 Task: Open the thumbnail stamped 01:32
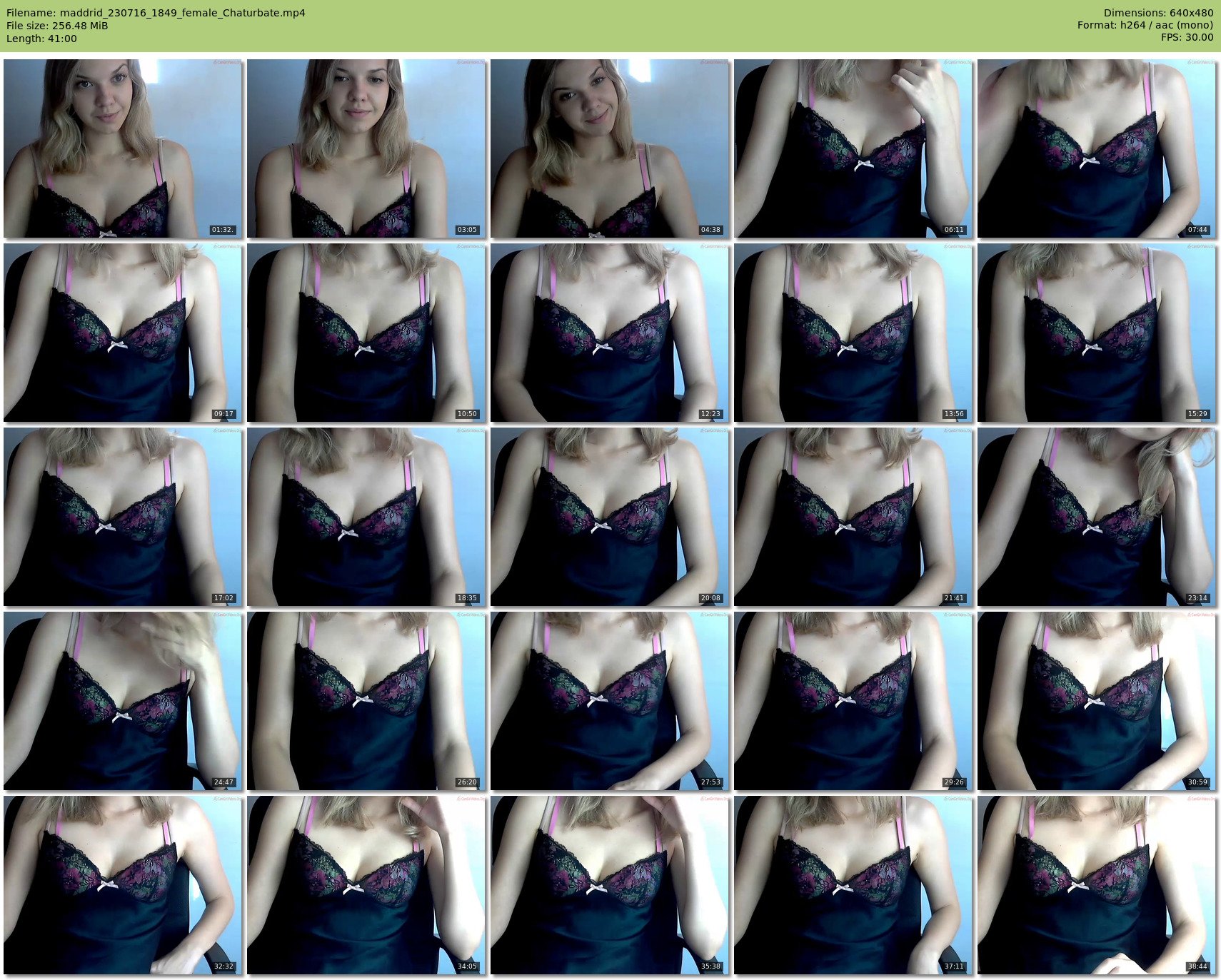123,148
